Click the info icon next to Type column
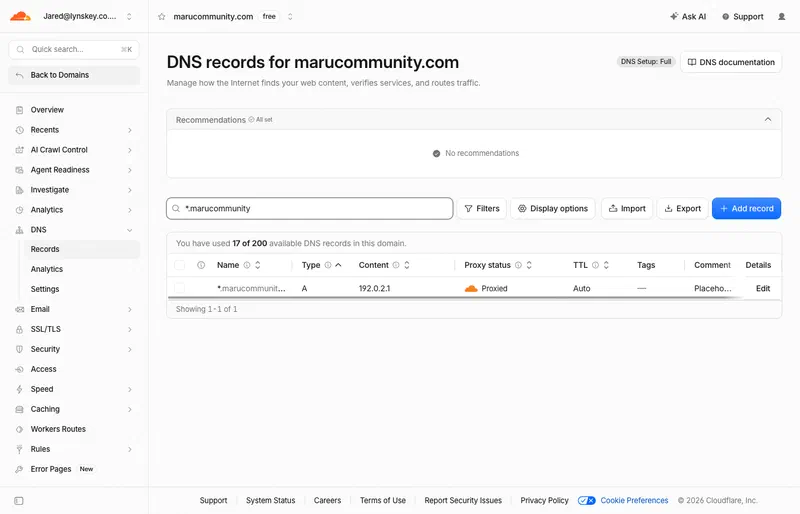800x514 pixels. point(328,265)
